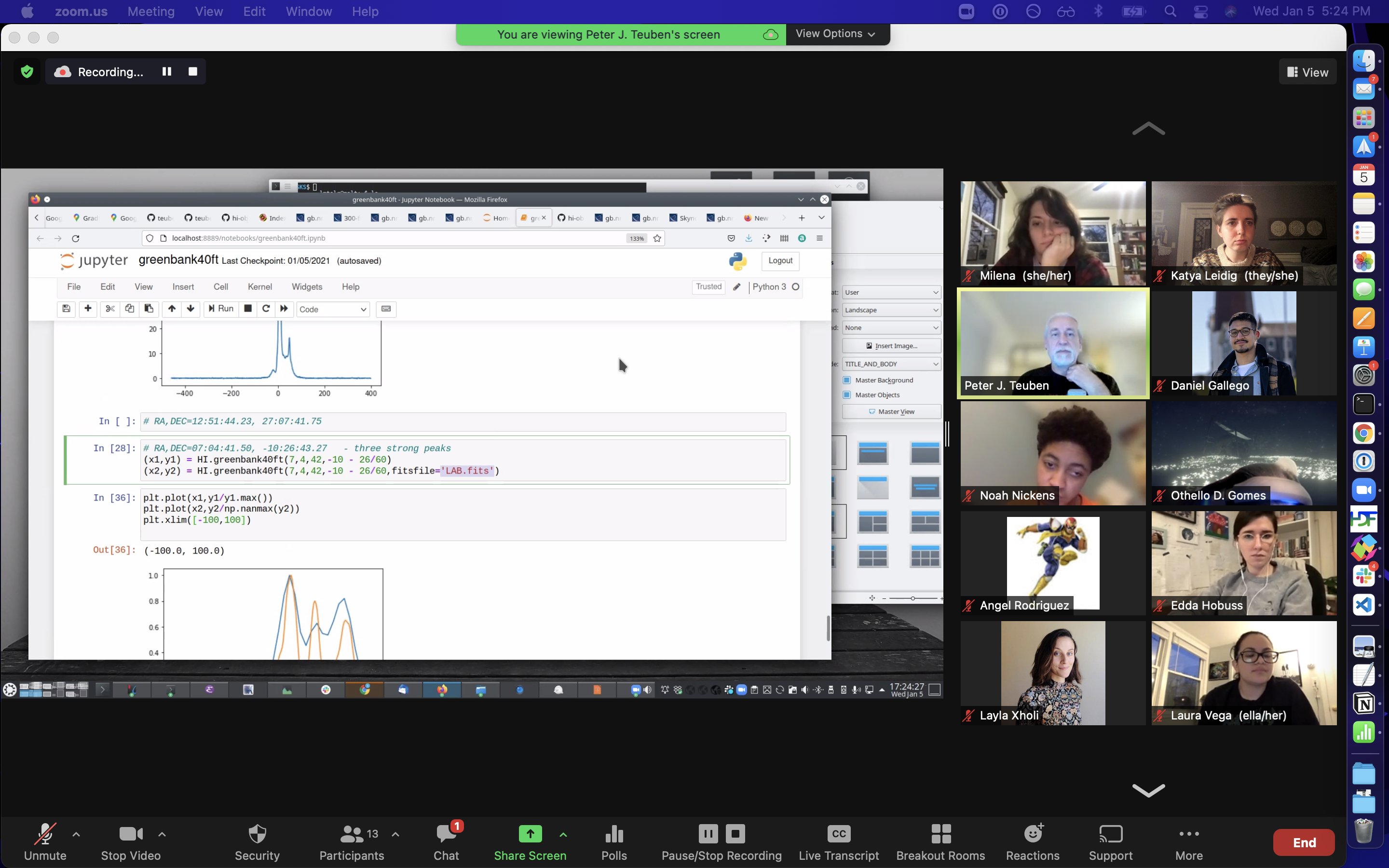Click the Firefox bookmark star icon

657,238
